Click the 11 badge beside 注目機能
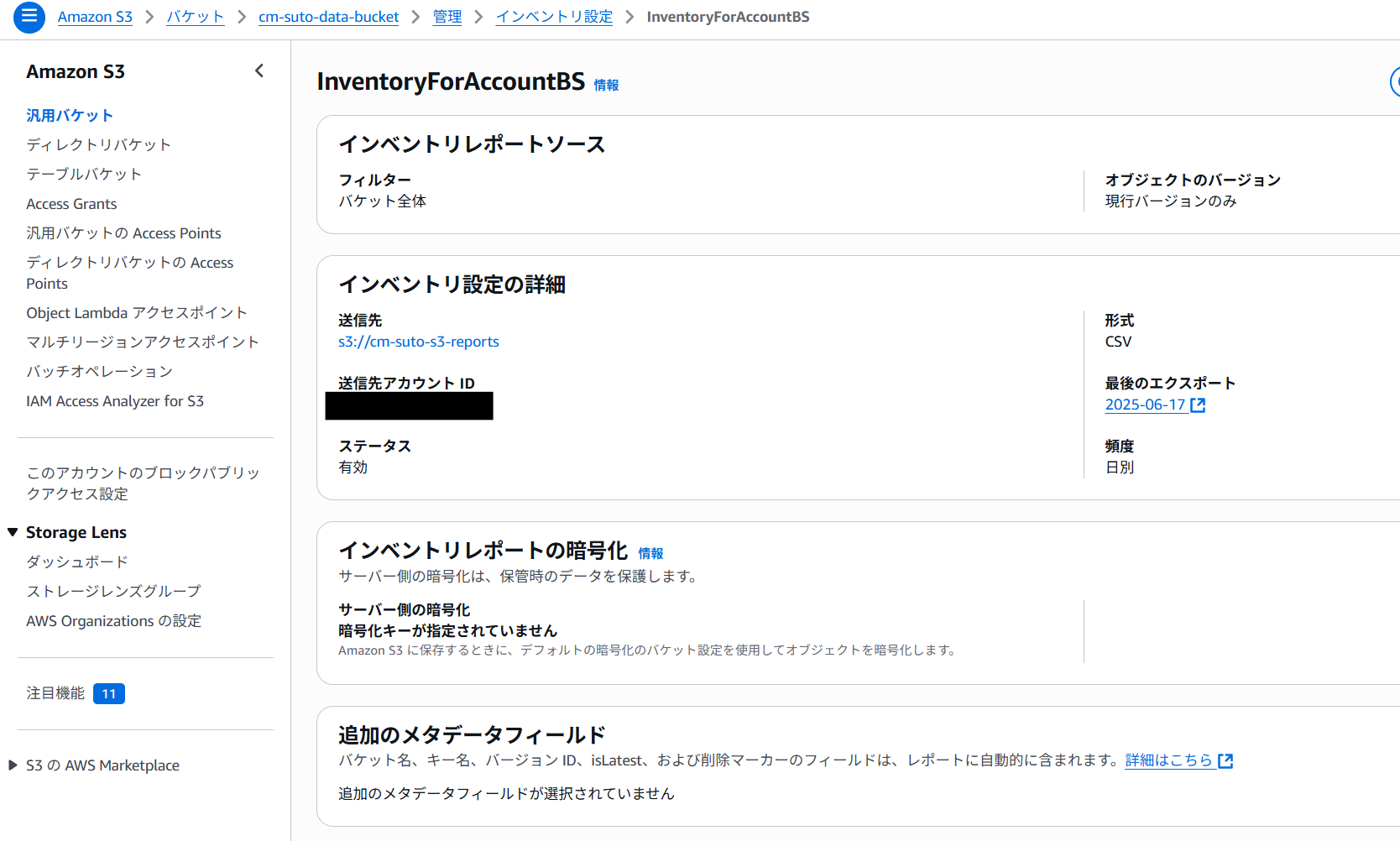The height and width of the screenshot is (841, 1400). [109, 694]
